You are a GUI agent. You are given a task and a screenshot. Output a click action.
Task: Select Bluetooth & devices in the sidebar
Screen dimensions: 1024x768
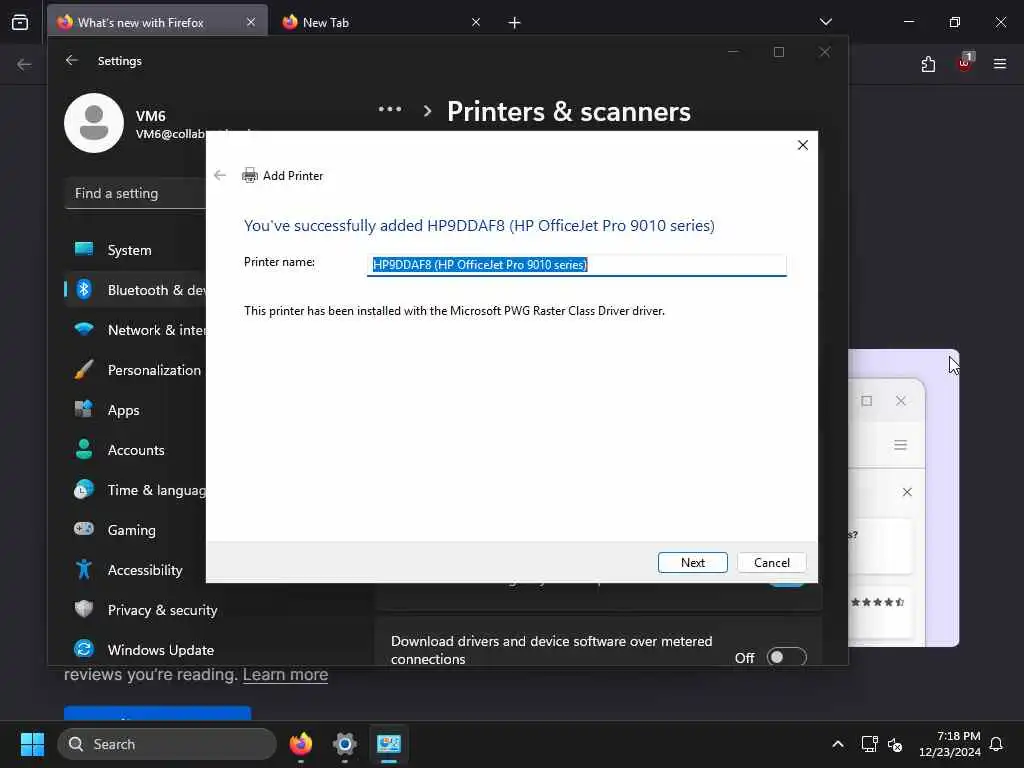click(x=135, y=290)
